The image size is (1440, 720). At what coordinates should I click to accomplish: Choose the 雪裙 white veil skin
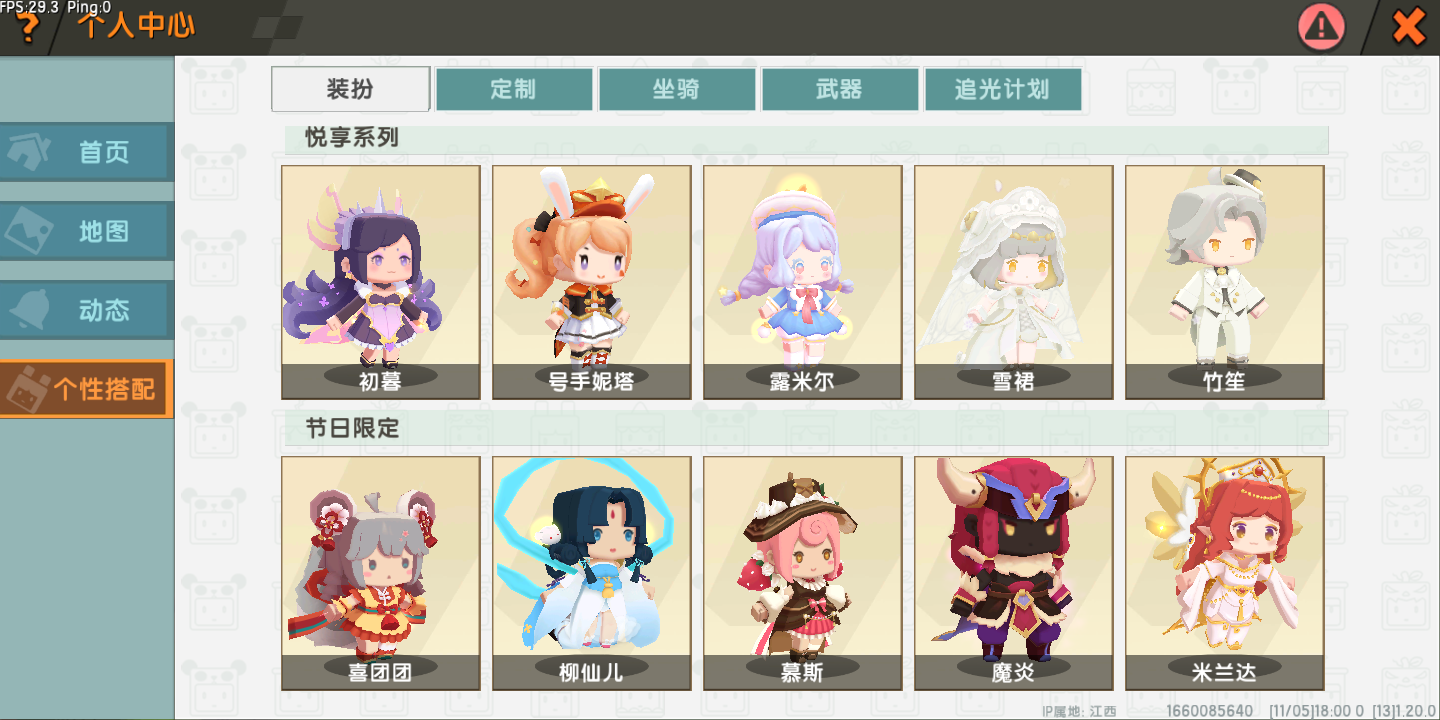pos(1014,282)
